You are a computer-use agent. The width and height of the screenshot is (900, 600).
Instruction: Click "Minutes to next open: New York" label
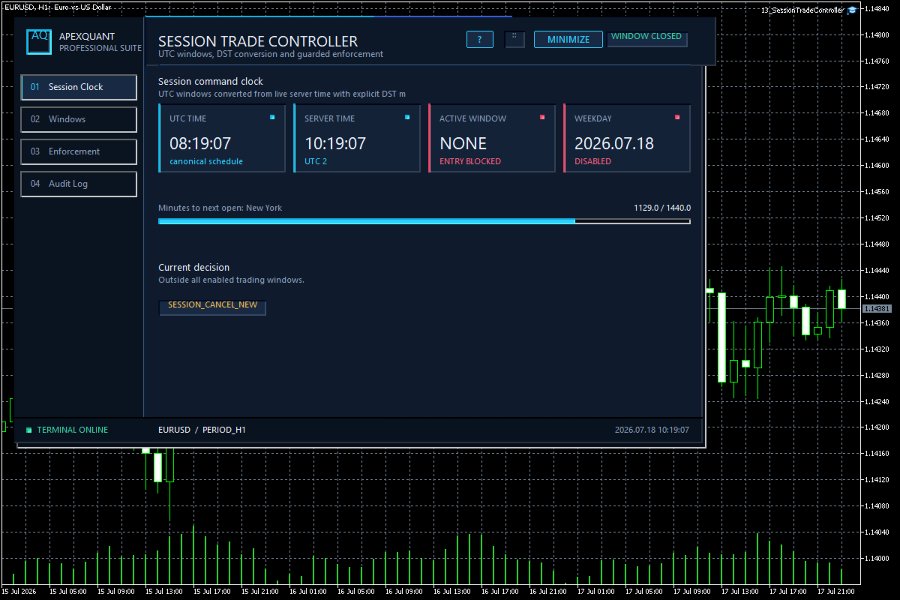coord(220,208)
